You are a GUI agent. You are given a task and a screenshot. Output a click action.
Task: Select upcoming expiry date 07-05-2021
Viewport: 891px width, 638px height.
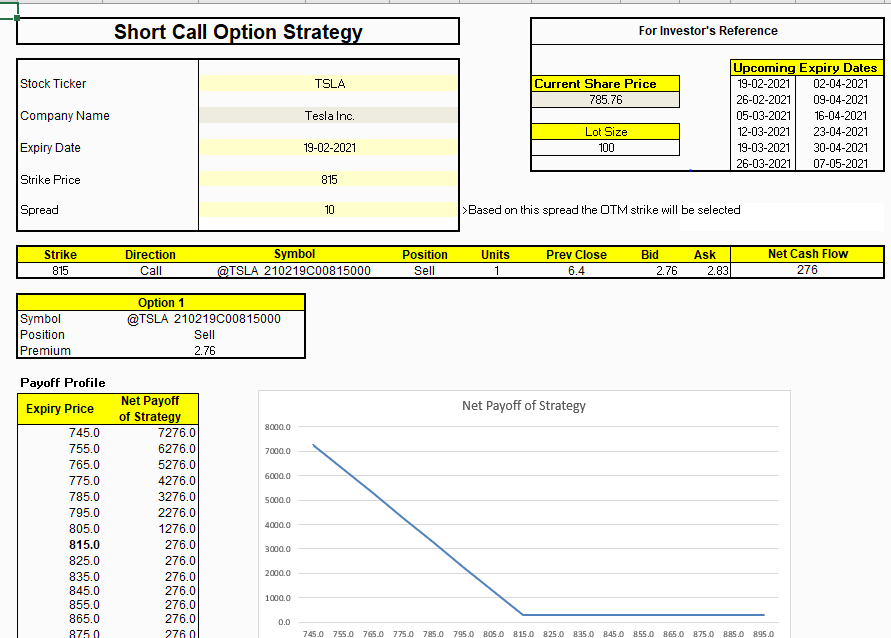click(x=840, y=164)
